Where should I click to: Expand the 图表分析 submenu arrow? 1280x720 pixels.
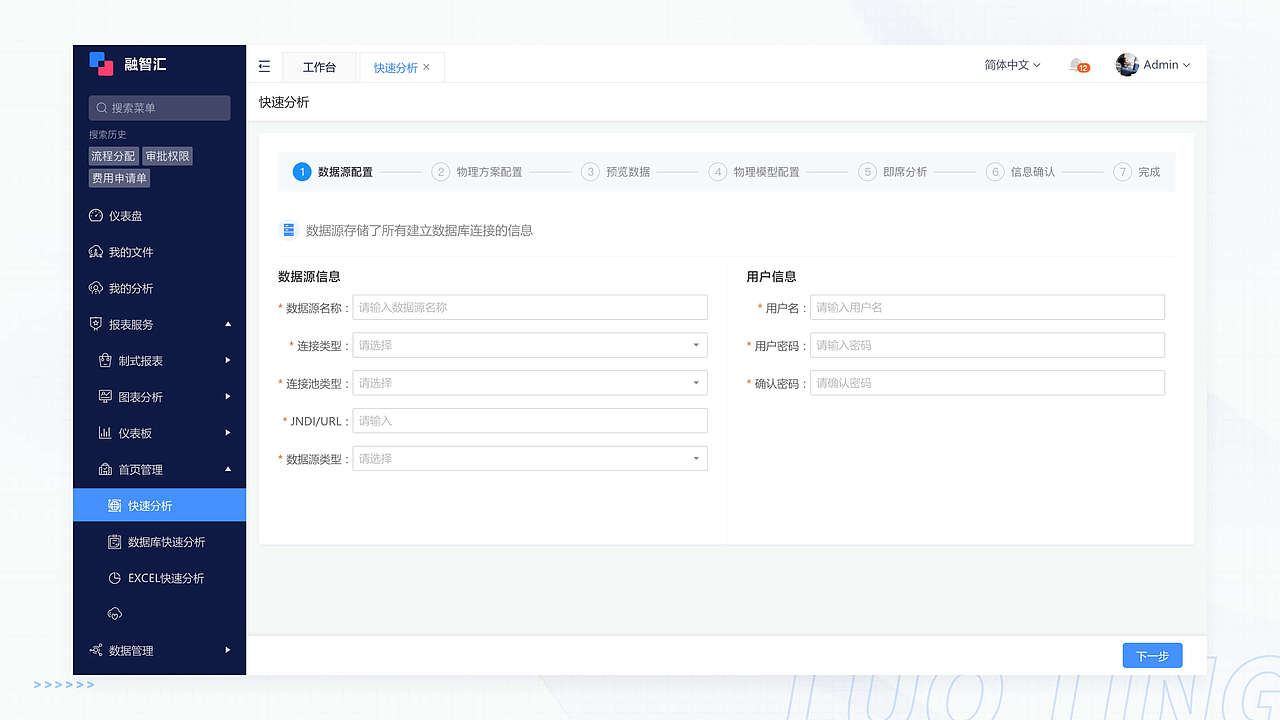click(x=228, y=397)
